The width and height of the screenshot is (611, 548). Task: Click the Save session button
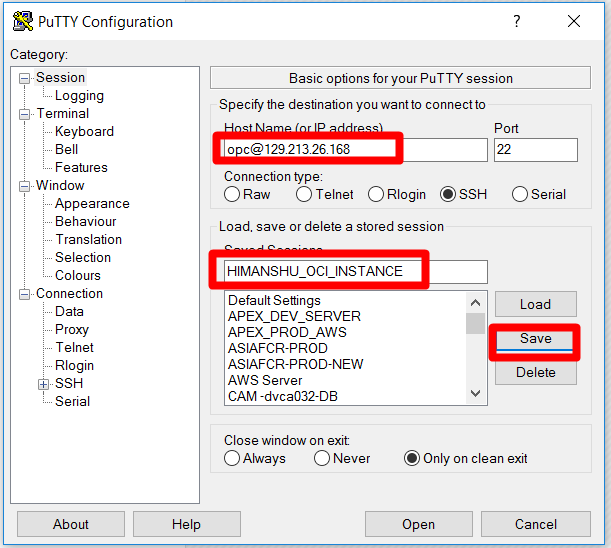pos(536,338)
